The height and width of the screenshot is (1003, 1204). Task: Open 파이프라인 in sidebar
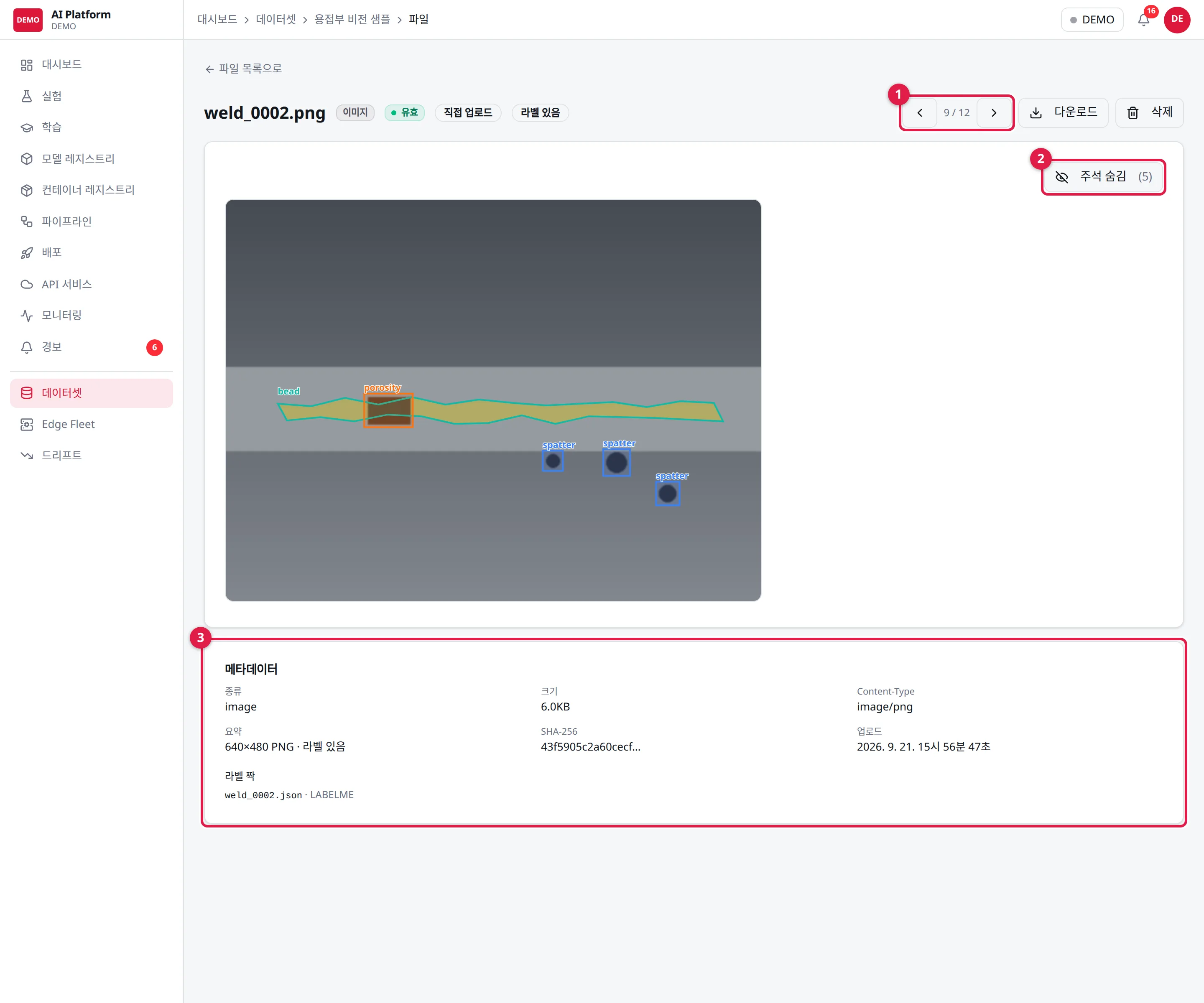pos(92,221)
